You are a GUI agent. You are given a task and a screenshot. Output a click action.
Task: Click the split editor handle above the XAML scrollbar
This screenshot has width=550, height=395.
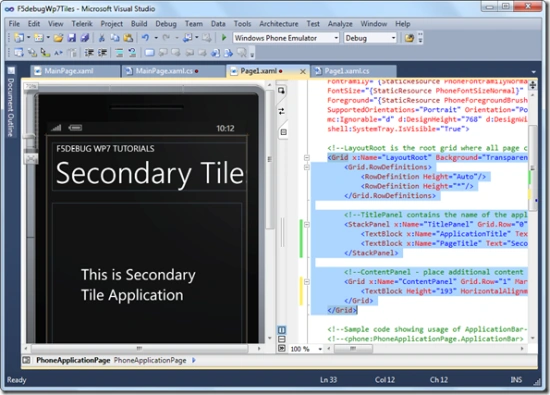532,85
